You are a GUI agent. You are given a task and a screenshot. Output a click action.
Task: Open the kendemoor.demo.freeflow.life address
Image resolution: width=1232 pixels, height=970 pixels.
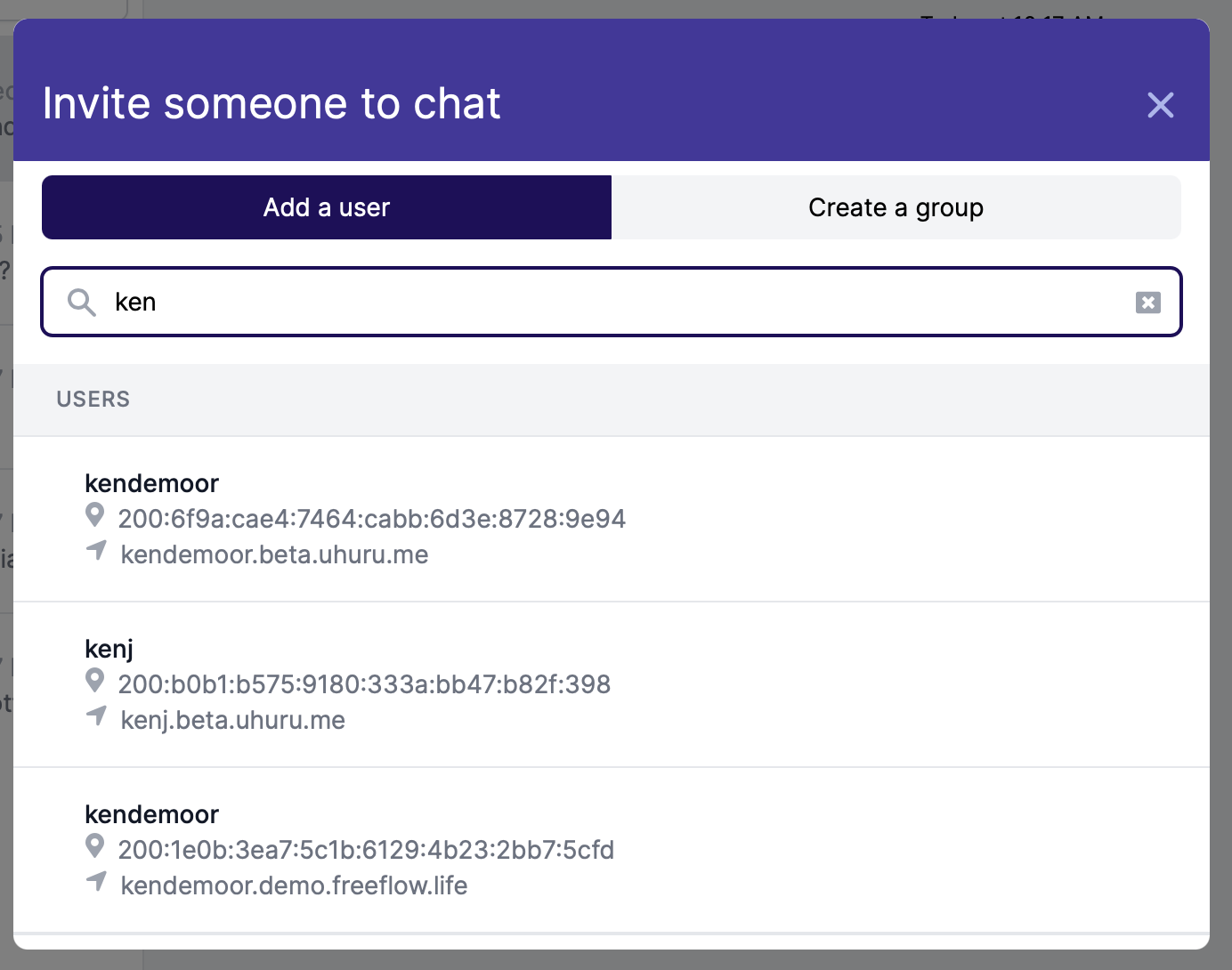pyautogui.click(x=294, y=885)
